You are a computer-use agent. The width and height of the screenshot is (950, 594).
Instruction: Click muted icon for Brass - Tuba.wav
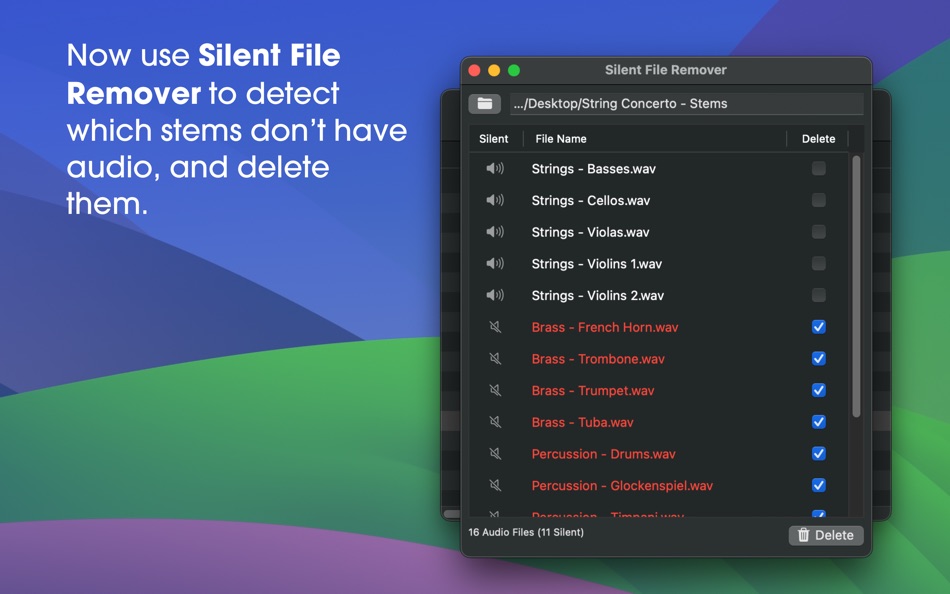pyautogui.click(x=495, y=422)
